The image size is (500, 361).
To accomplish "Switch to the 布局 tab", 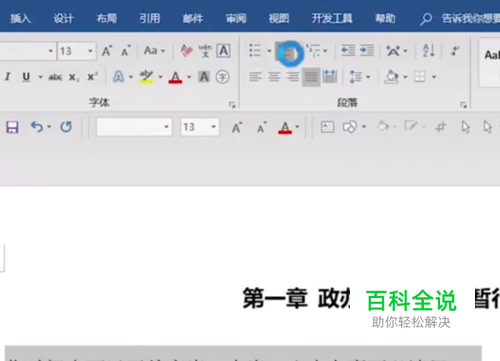I will click(107, 18).
